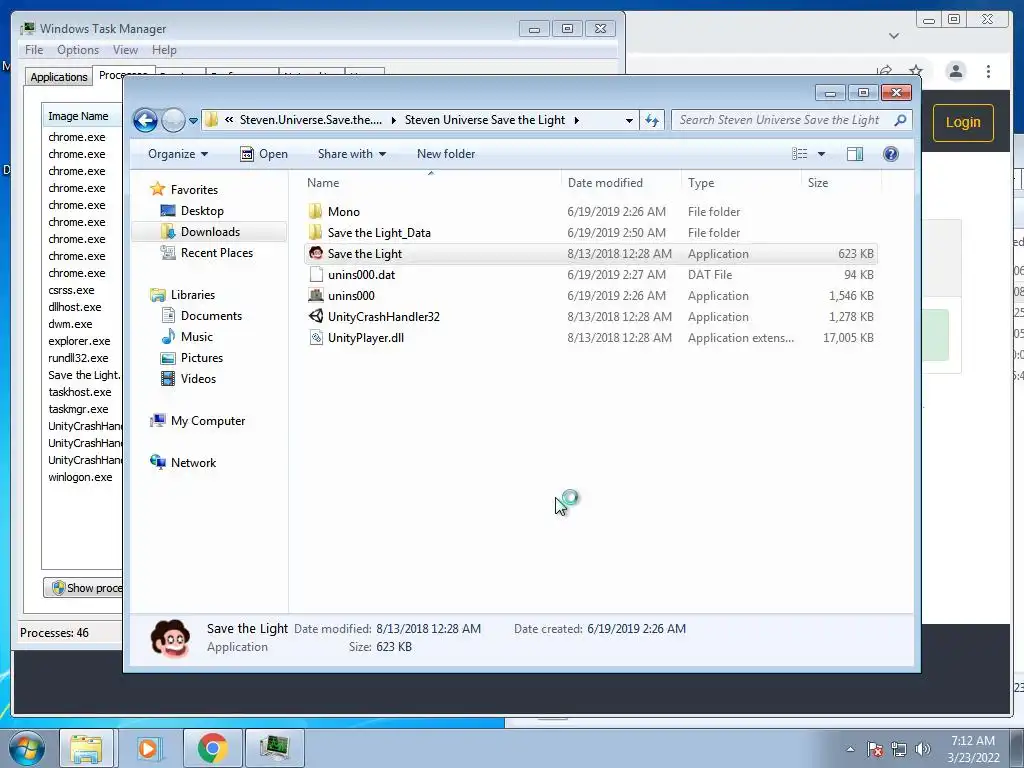Screen dimensions: 1024x768
Task: Open the Share with dropdown
Action: [x=351, y=154]
